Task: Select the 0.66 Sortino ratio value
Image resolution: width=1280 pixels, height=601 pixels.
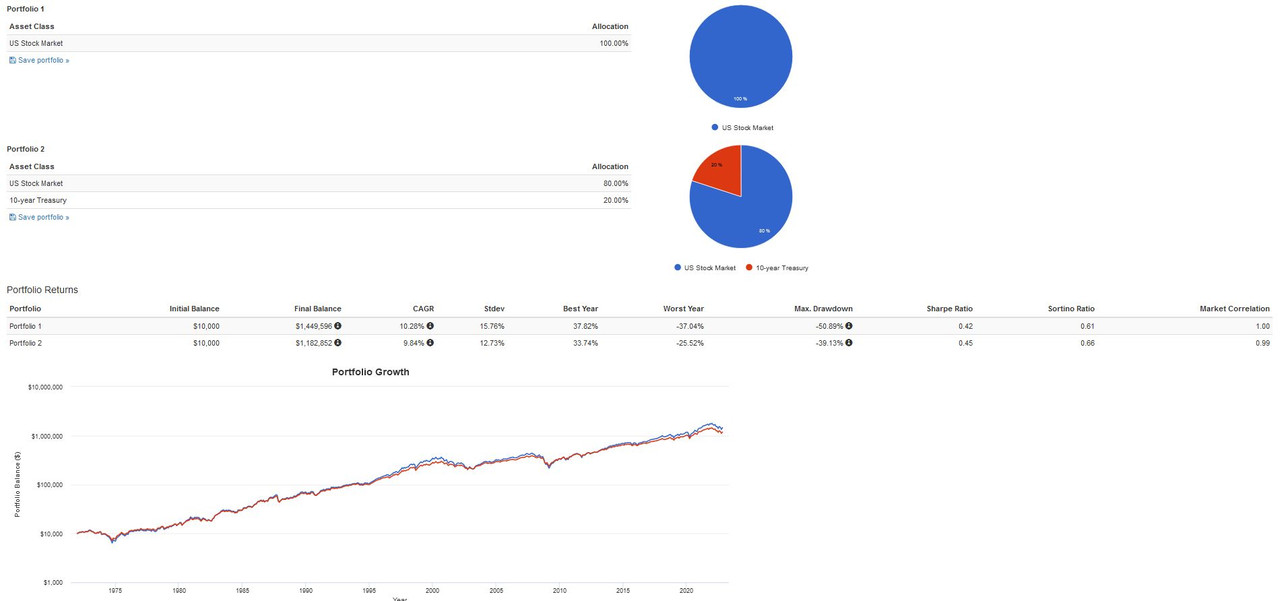Action: [1087, 343]
